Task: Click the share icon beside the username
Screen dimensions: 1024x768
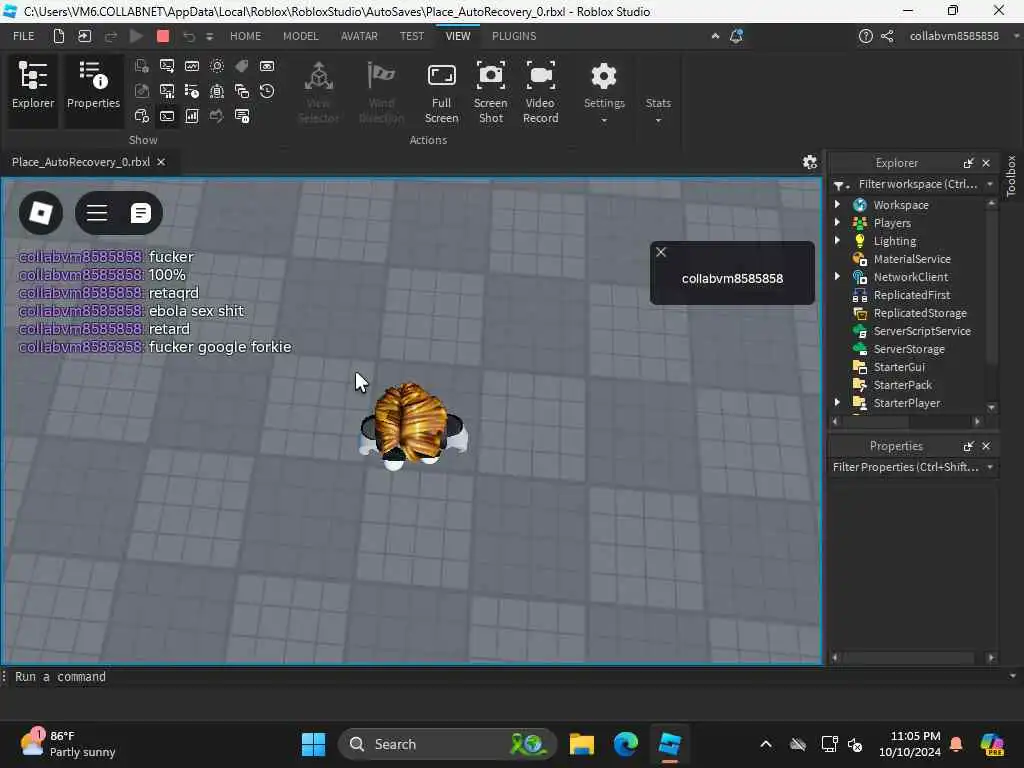Action: [x=887, y=36]
